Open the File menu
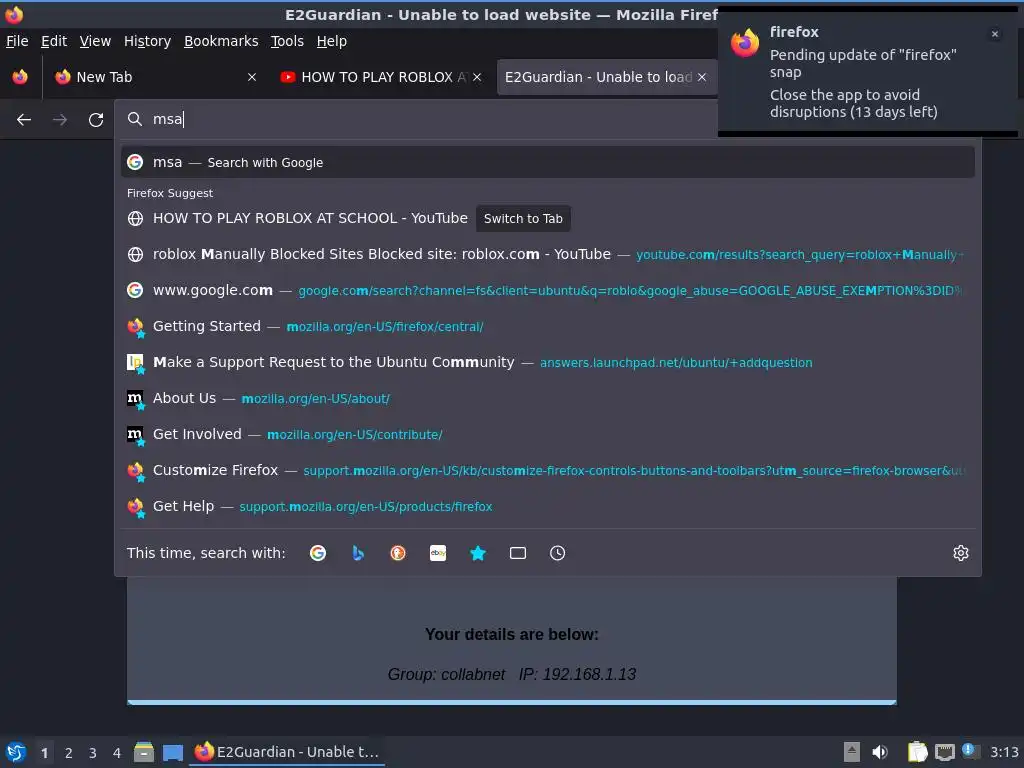This screenshot has width=1024, height=768. 17,41
